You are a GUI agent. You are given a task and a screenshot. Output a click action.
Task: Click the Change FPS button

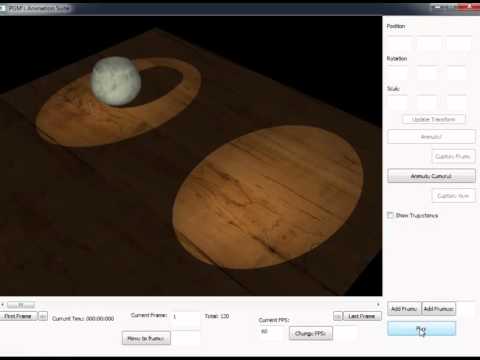pyautogui.click(x=311, y=333)
